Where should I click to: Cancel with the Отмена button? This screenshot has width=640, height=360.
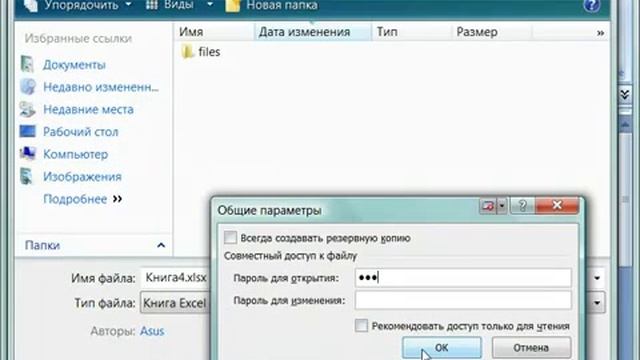[x=531, y=348]
